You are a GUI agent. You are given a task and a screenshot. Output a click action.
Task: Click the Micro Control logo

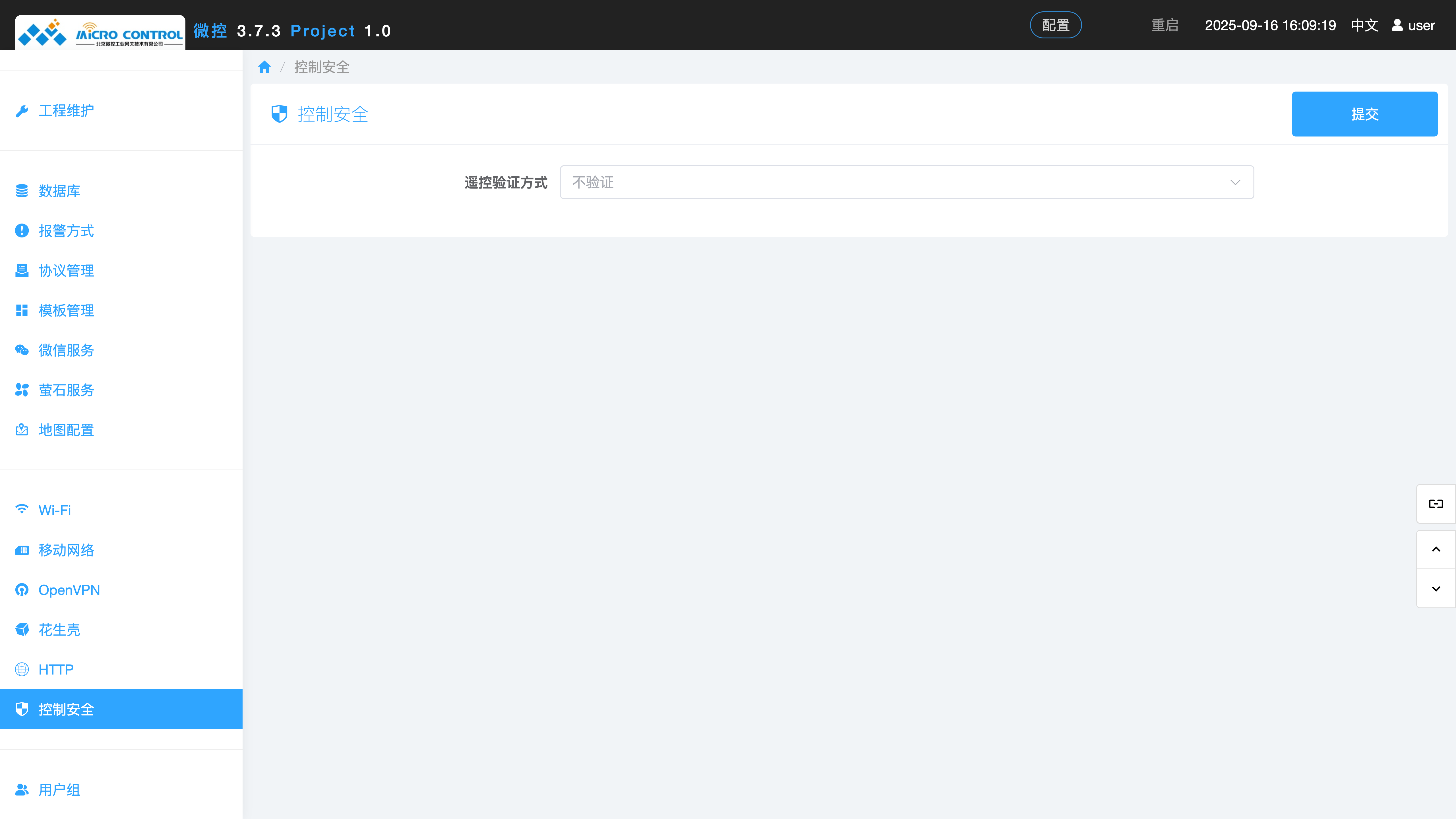point(100,33)
